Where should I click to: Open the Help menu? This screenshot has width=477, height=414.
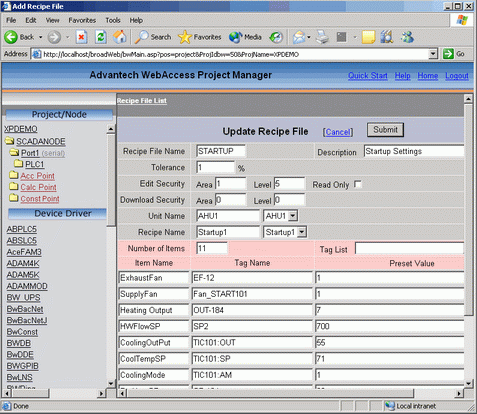point(136,20)
